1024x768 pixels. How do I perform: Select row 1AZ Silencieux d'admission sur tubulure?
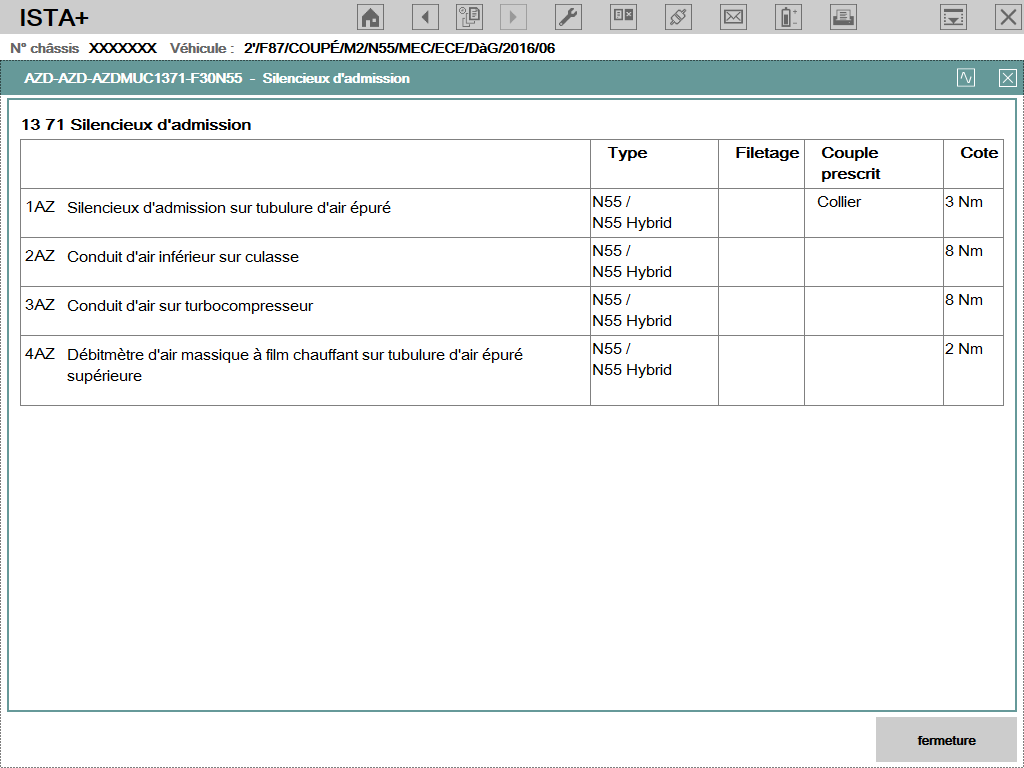pos(512,213)
